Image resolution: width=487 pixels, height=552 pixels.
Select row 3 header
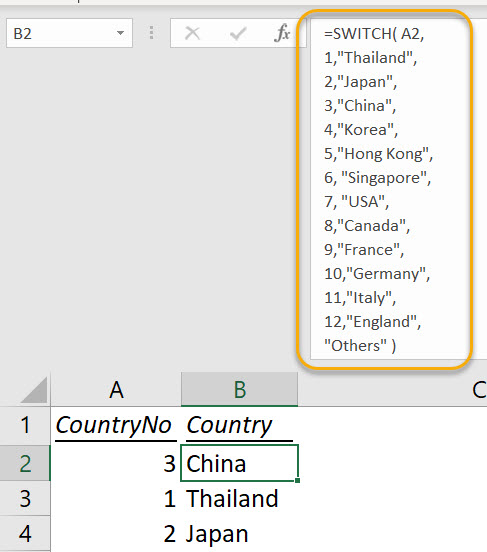[25, 498]
